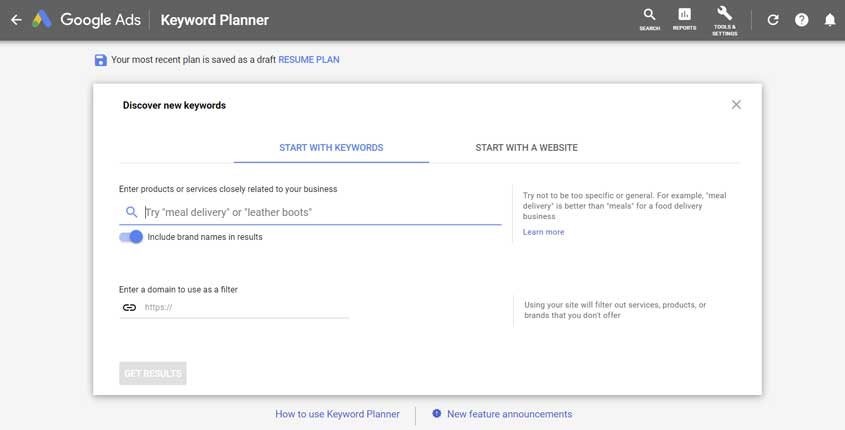Open the Search tool in the header
Viewport: 845px width, 430px height.
point(649,19)
